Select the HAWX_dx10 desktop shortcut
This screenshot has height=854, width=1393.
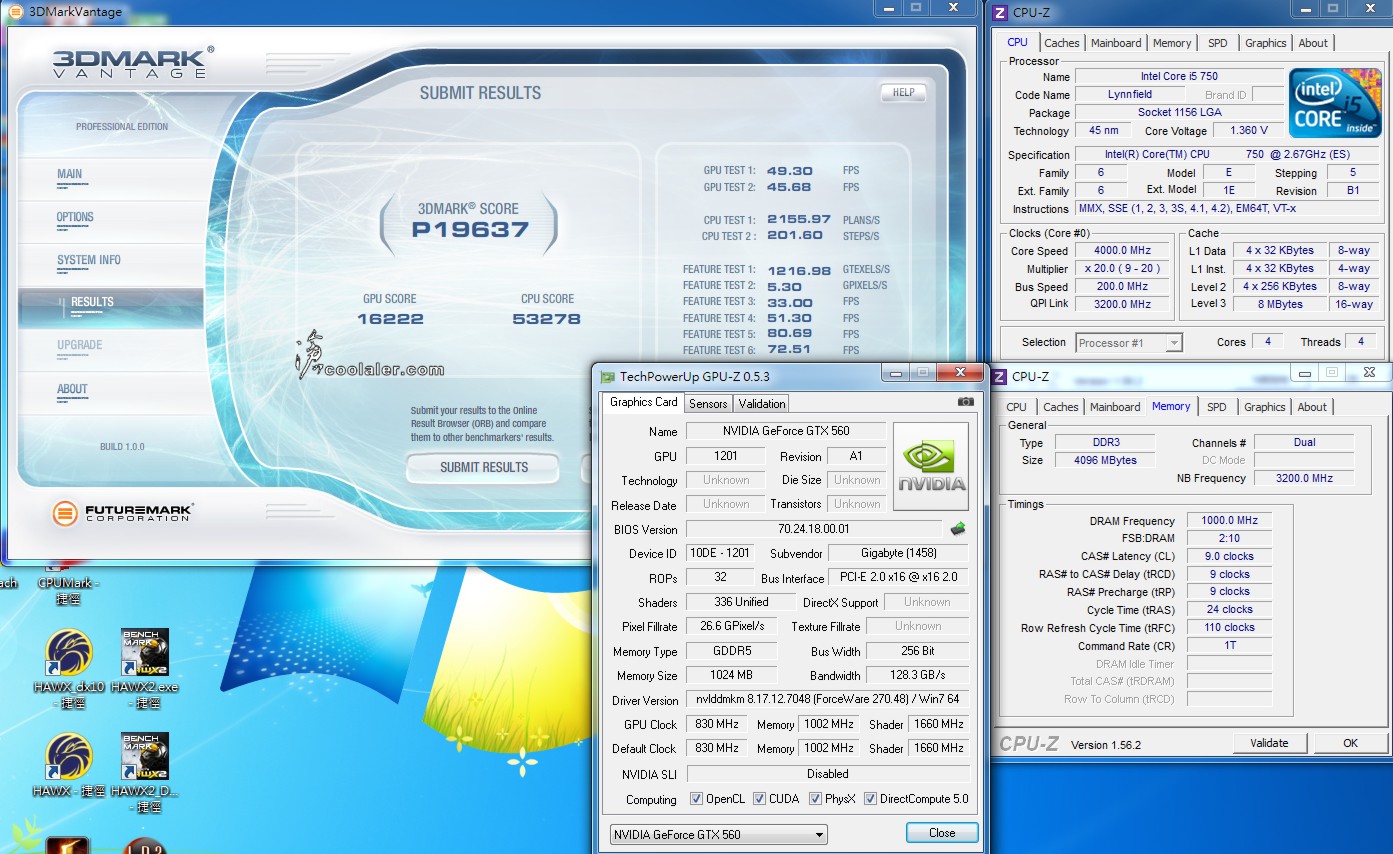click(67, 669)
